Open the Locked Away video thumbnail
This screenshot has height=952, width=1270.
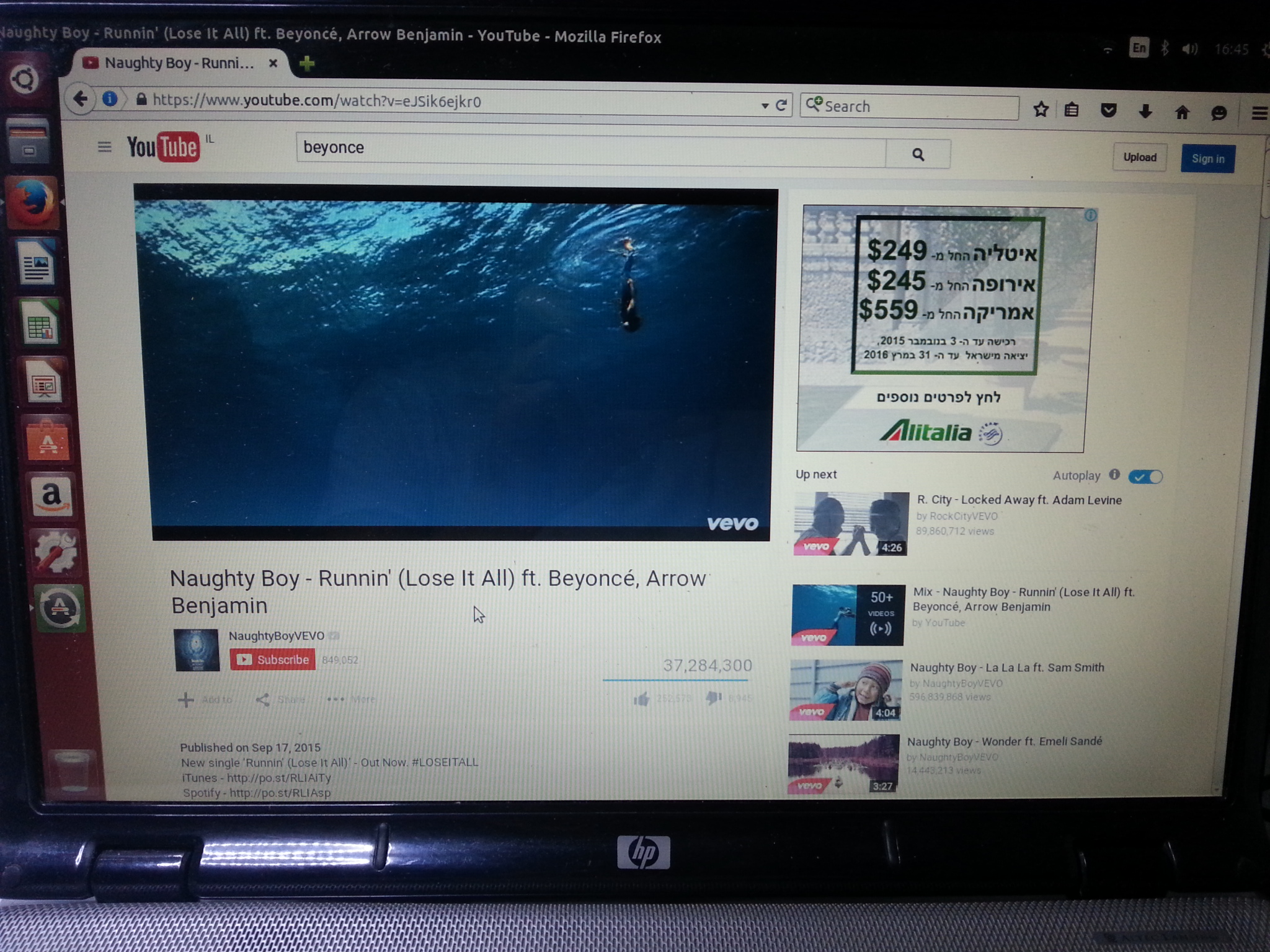click(x=850, y=524)
